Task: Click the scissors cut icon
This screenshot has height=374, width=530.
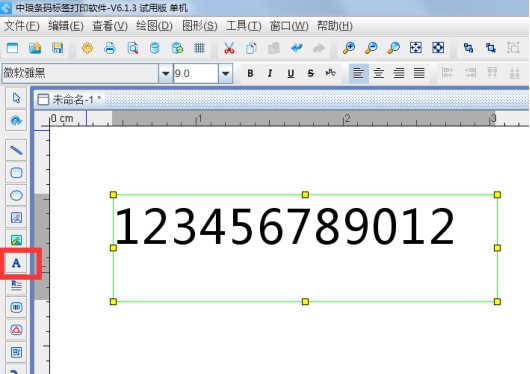Action: (229, 48)
